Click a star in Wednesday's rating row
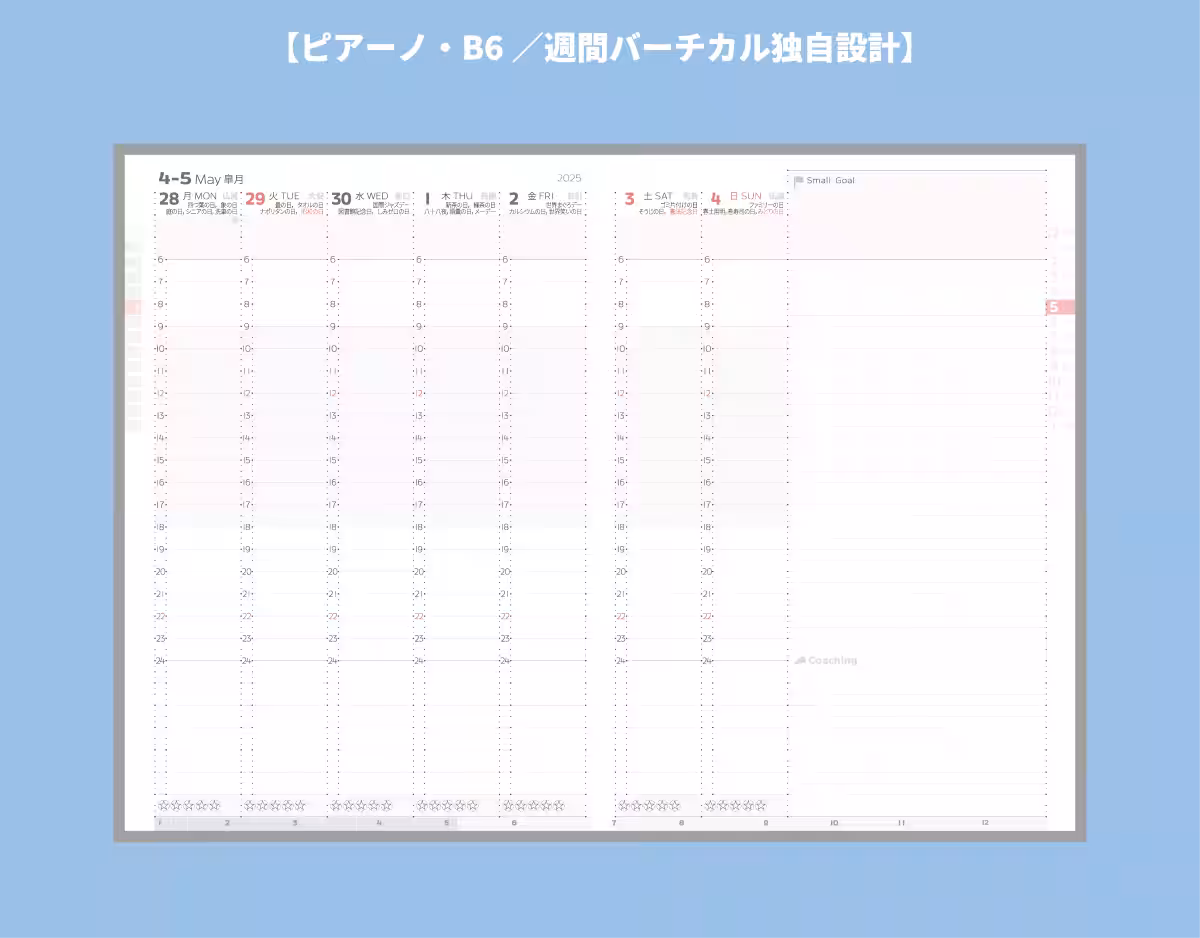 pos(360,805)
